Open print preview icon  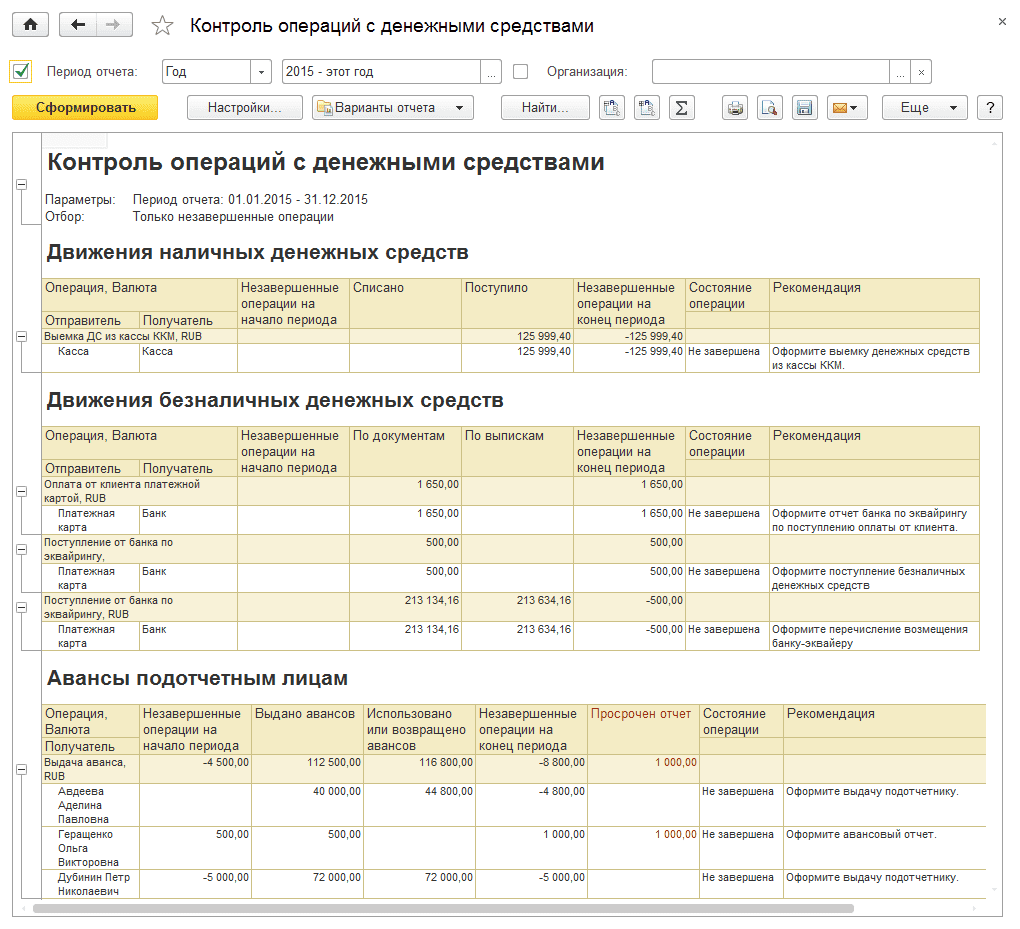coord(769,108)
